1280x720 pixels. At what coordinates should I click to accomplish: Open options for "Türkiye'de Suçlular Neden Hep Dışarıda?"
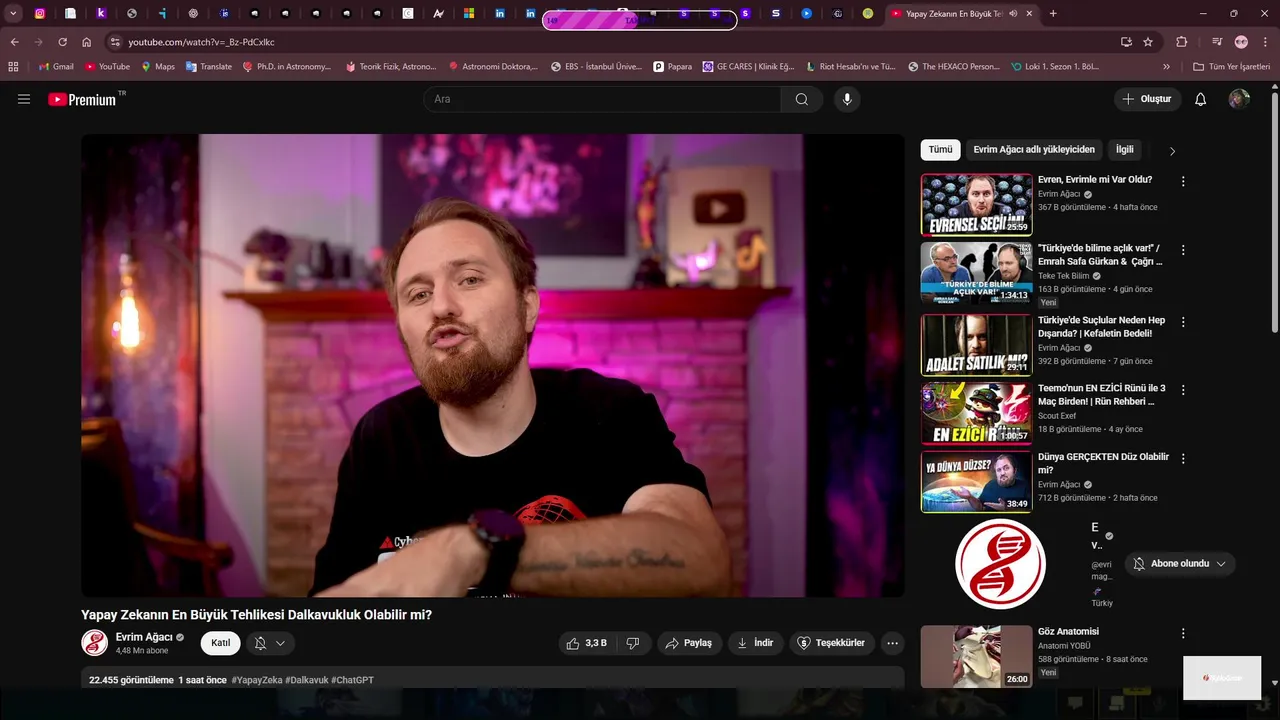click(x=1183, y=322)
